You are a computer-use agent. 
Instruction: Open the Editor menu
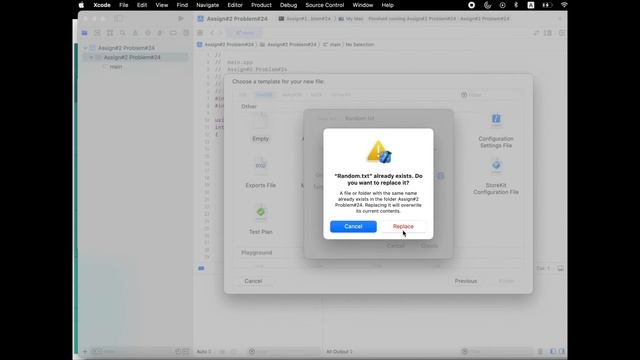pos(235,5)
